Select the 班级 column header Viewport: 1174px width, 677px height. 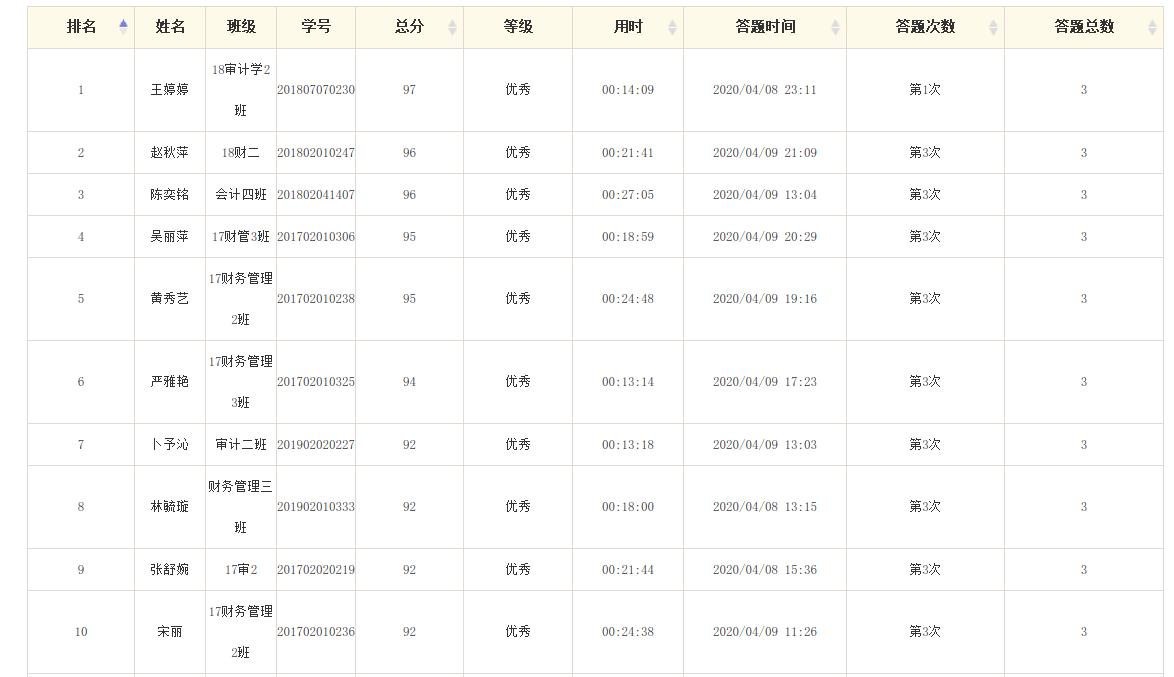[x=241, y=27]
